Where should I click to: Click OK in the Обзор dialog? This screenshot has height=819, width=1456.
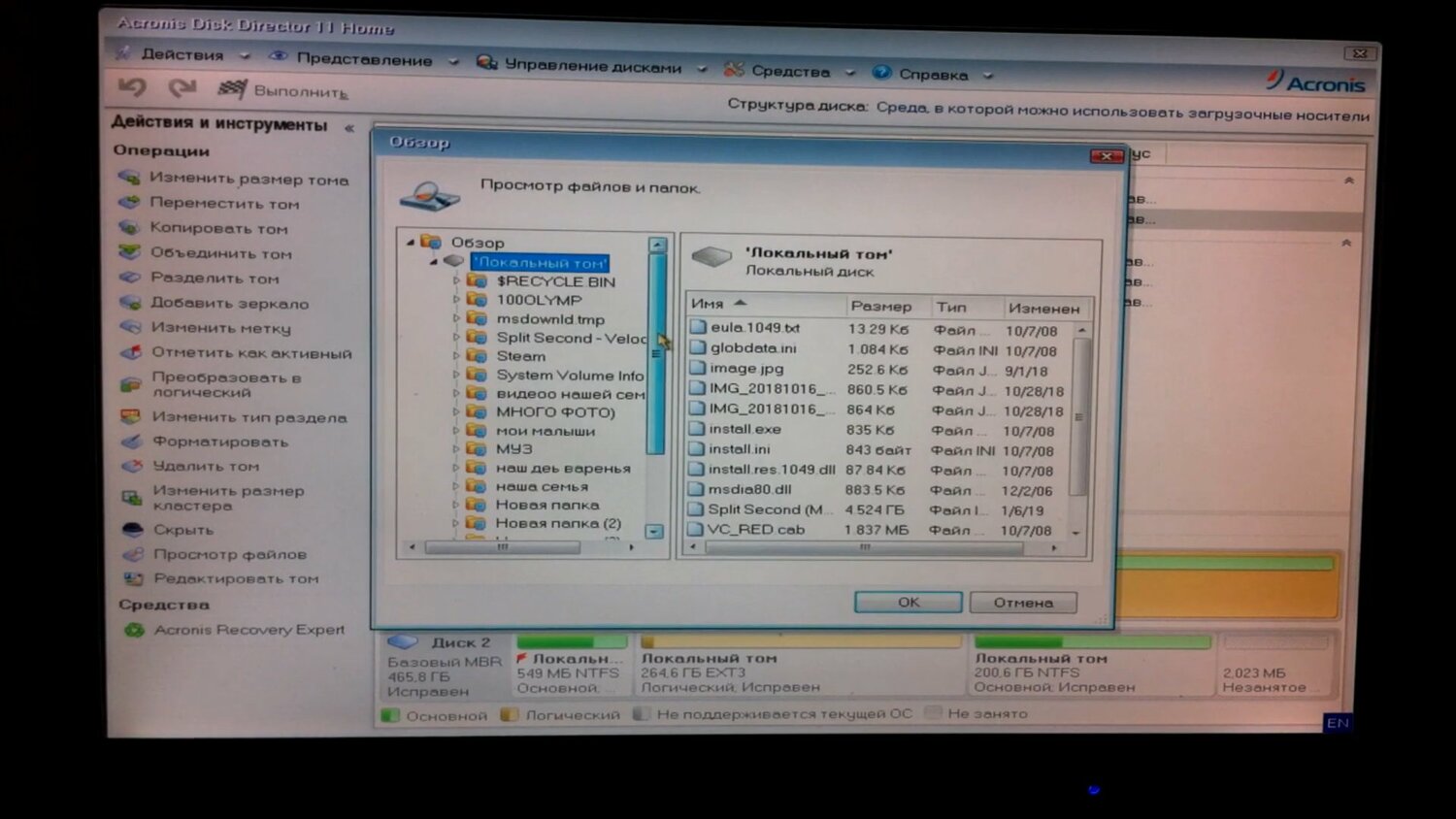pos(908,602)
